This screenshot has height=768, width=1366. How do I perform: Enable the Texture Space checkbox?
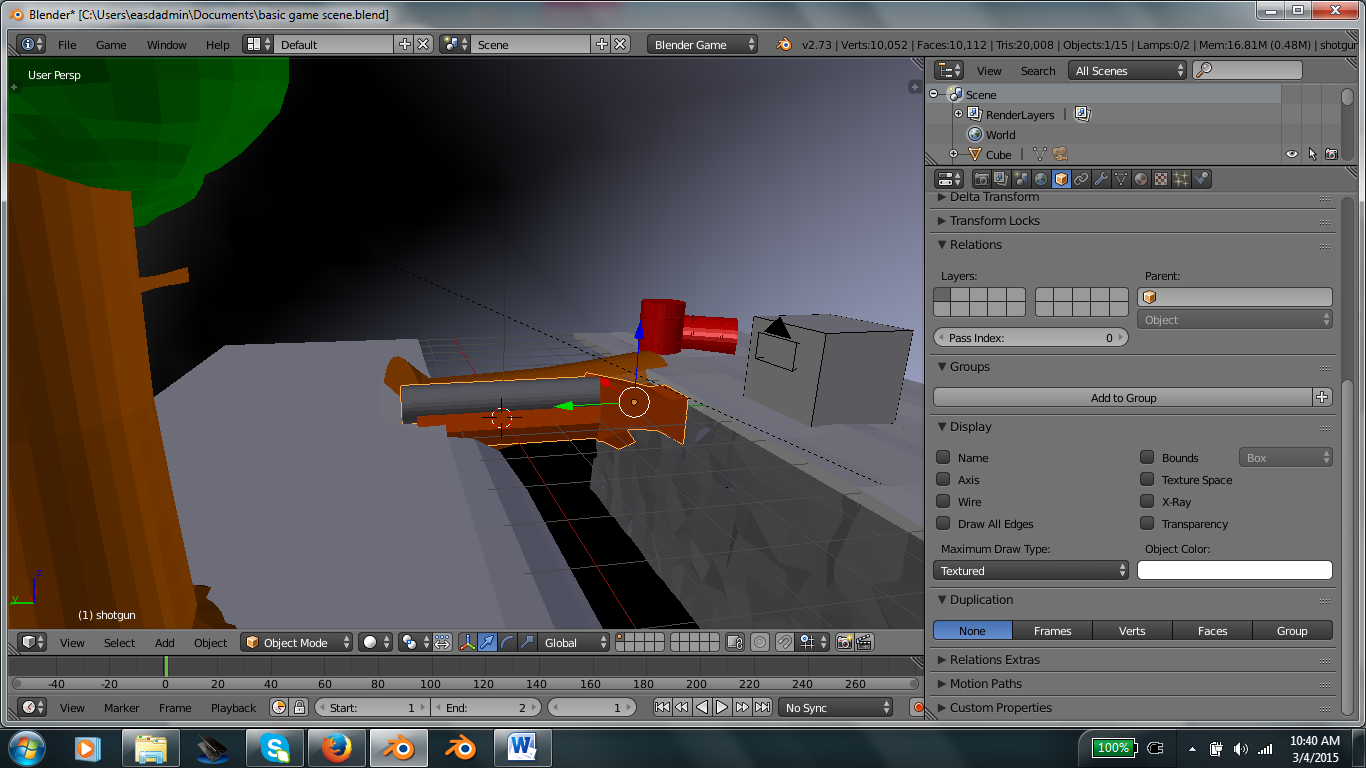point(1147,479)
